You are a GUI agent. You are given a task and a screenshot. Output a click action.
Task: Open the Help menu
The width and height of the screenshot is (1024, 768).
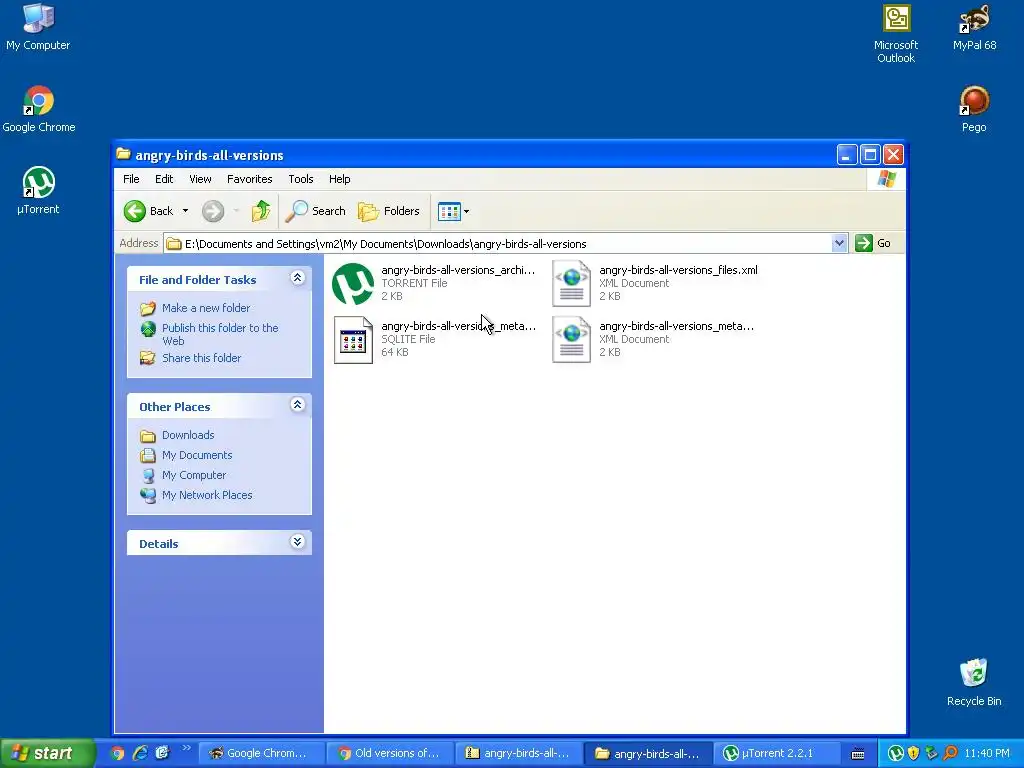coord(340,179)
